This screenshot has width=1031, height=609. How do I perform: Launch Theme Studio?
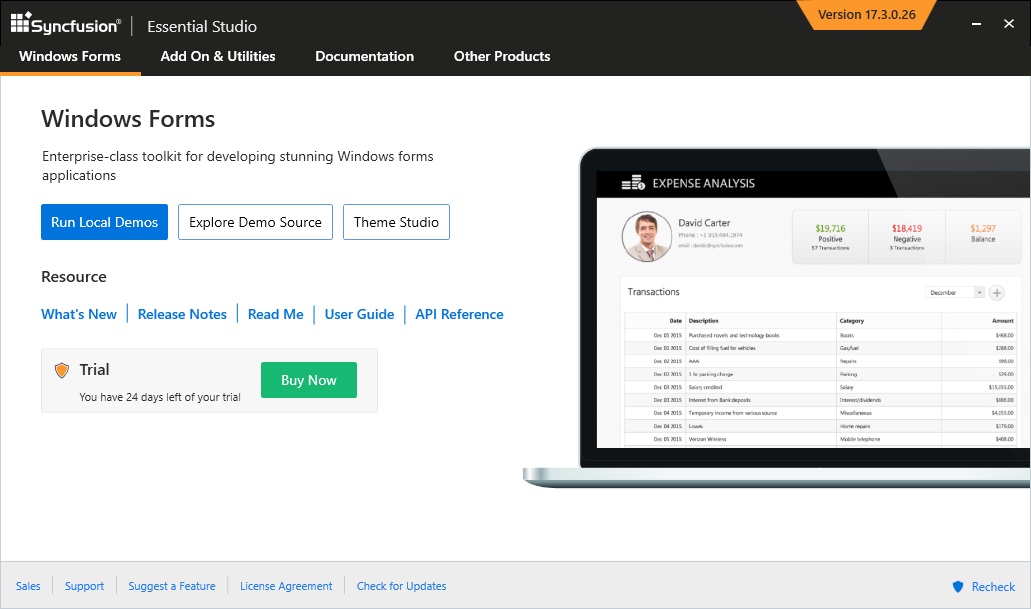pyautogui.click(x=396, y=222)
